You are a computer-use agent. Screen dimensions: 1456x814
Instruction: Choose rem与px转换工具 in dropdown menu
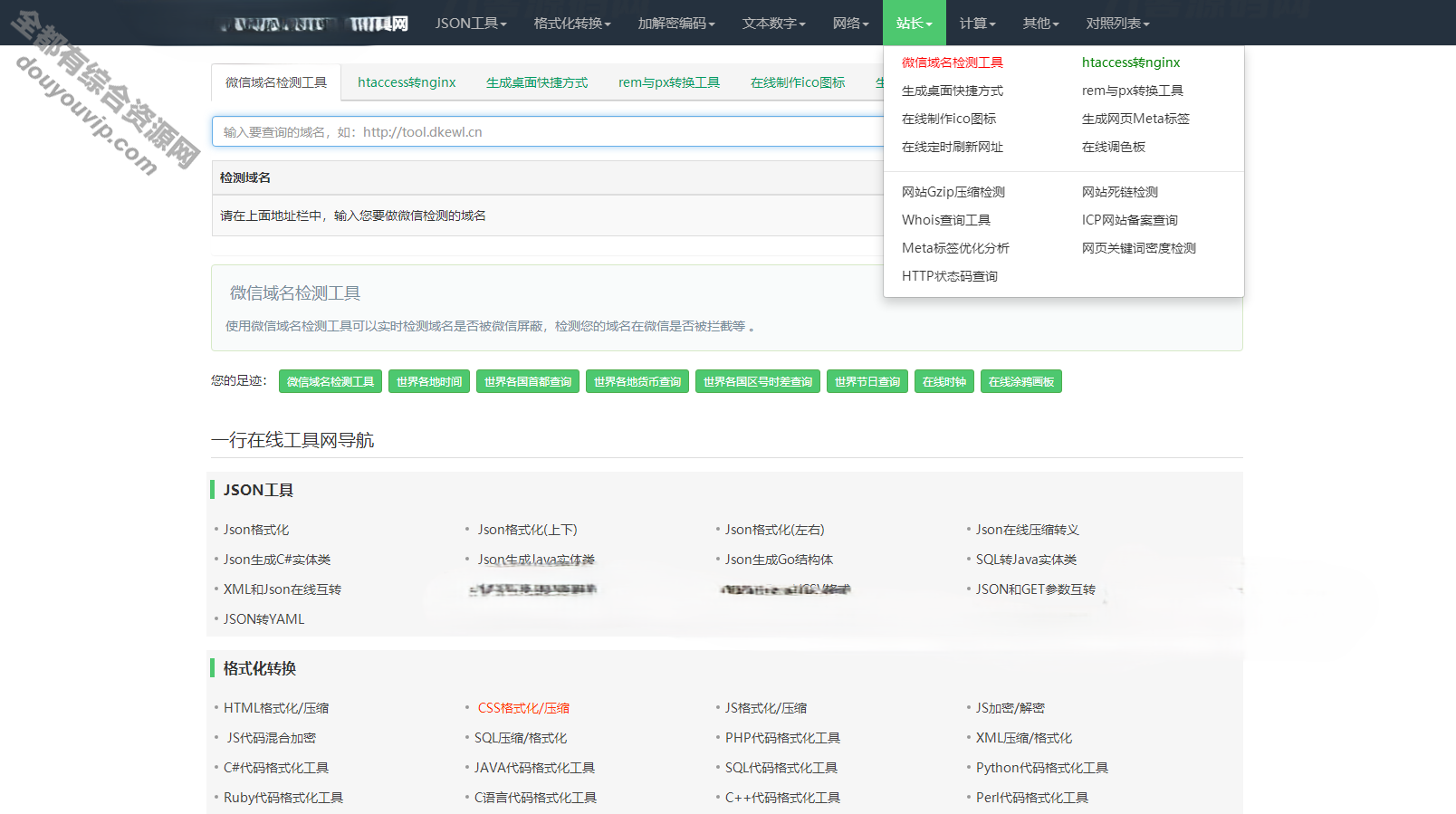pyautogui.click(x=1133, y=91)
